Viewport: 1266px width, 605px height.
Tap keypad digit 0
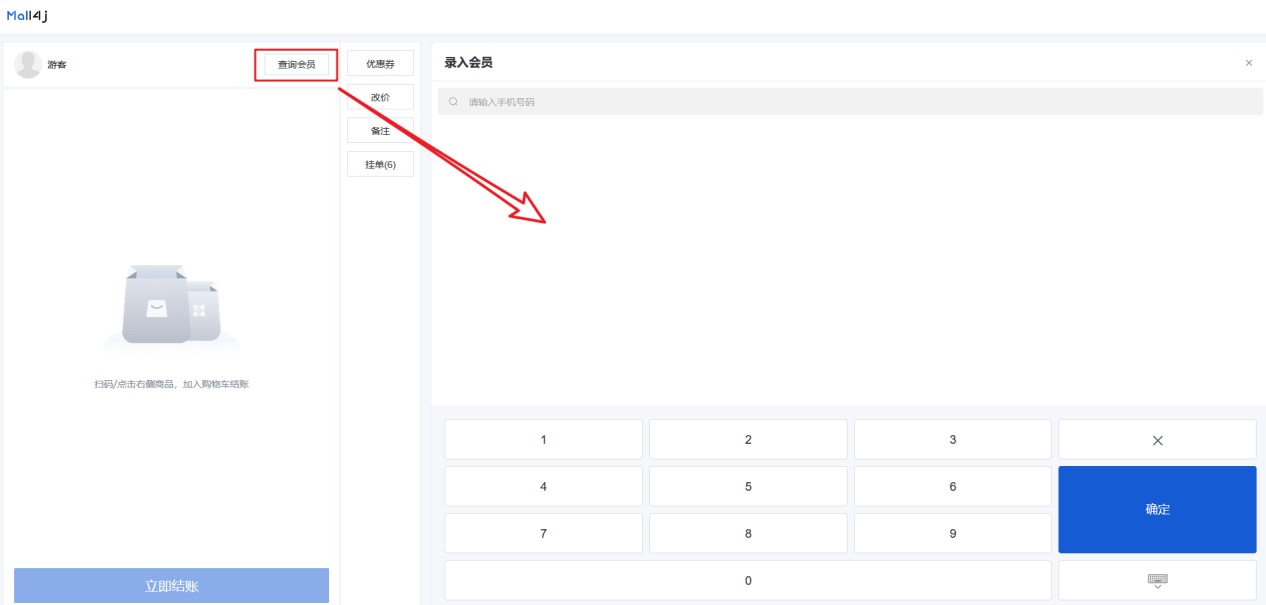coord(748,580)
